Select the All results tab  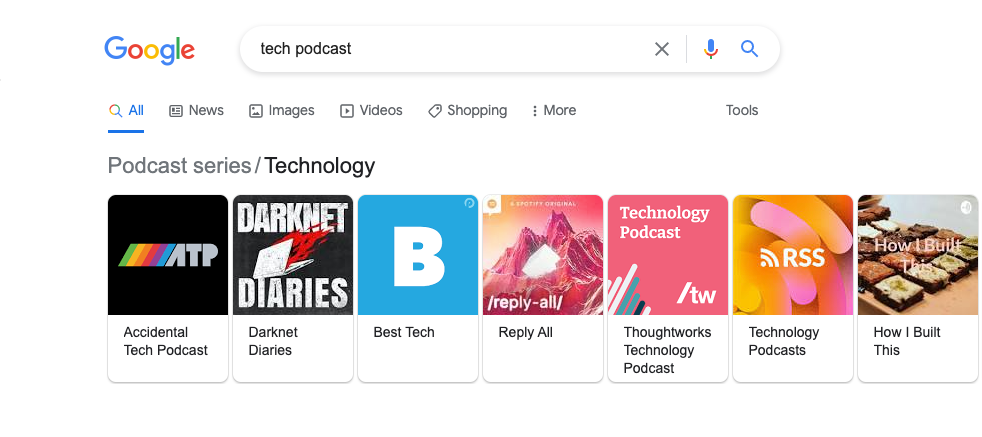[126, 111]
